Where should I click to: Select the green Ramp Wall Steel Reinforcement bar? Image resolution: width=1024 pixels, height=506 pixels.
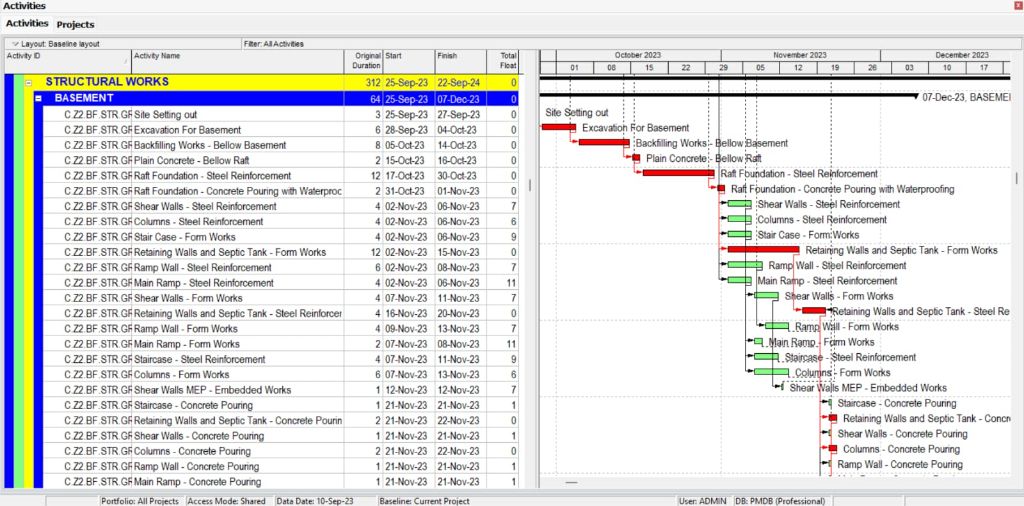744,265
